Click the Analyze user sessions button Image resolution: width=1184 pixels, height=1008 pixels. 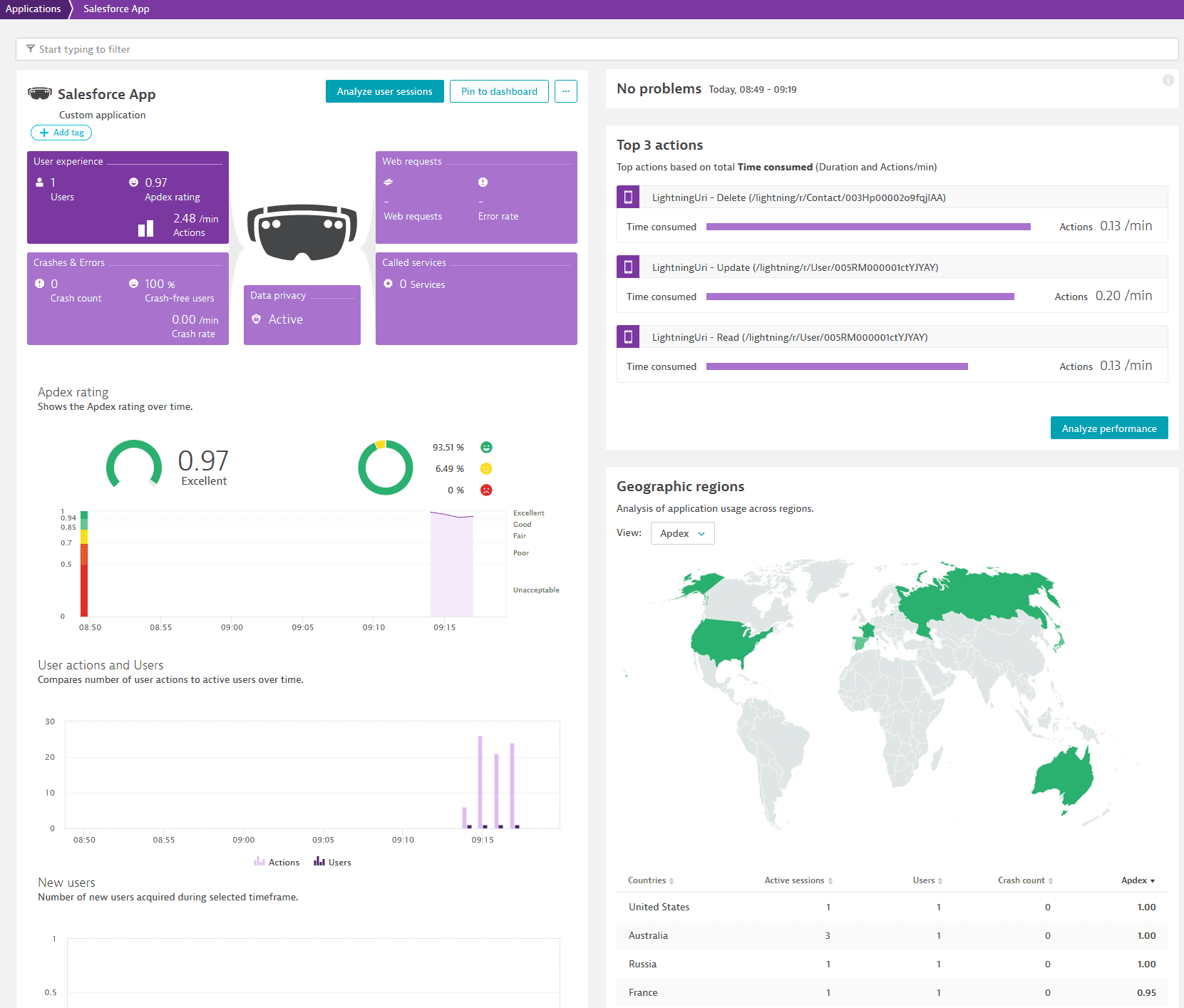pyautogui.click(x=385, y=91)
